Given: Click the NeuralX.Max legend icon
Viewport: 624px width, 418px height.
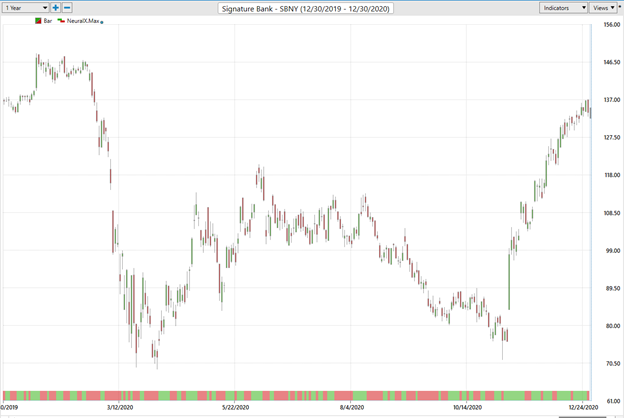Looking at the screenshot, I should click(x=61, y=21).
